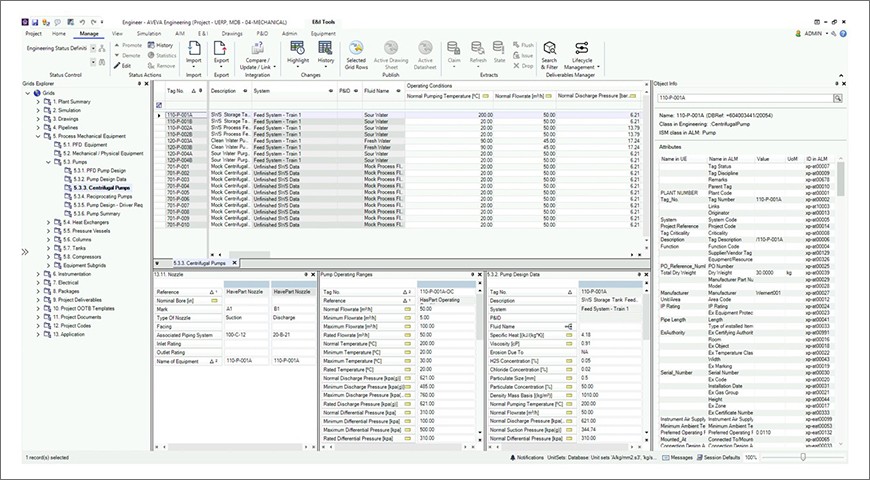The width and height of the screenshot is (870, 480).
Task: Click Compare / Update / Link button
Action: [257, 50]
